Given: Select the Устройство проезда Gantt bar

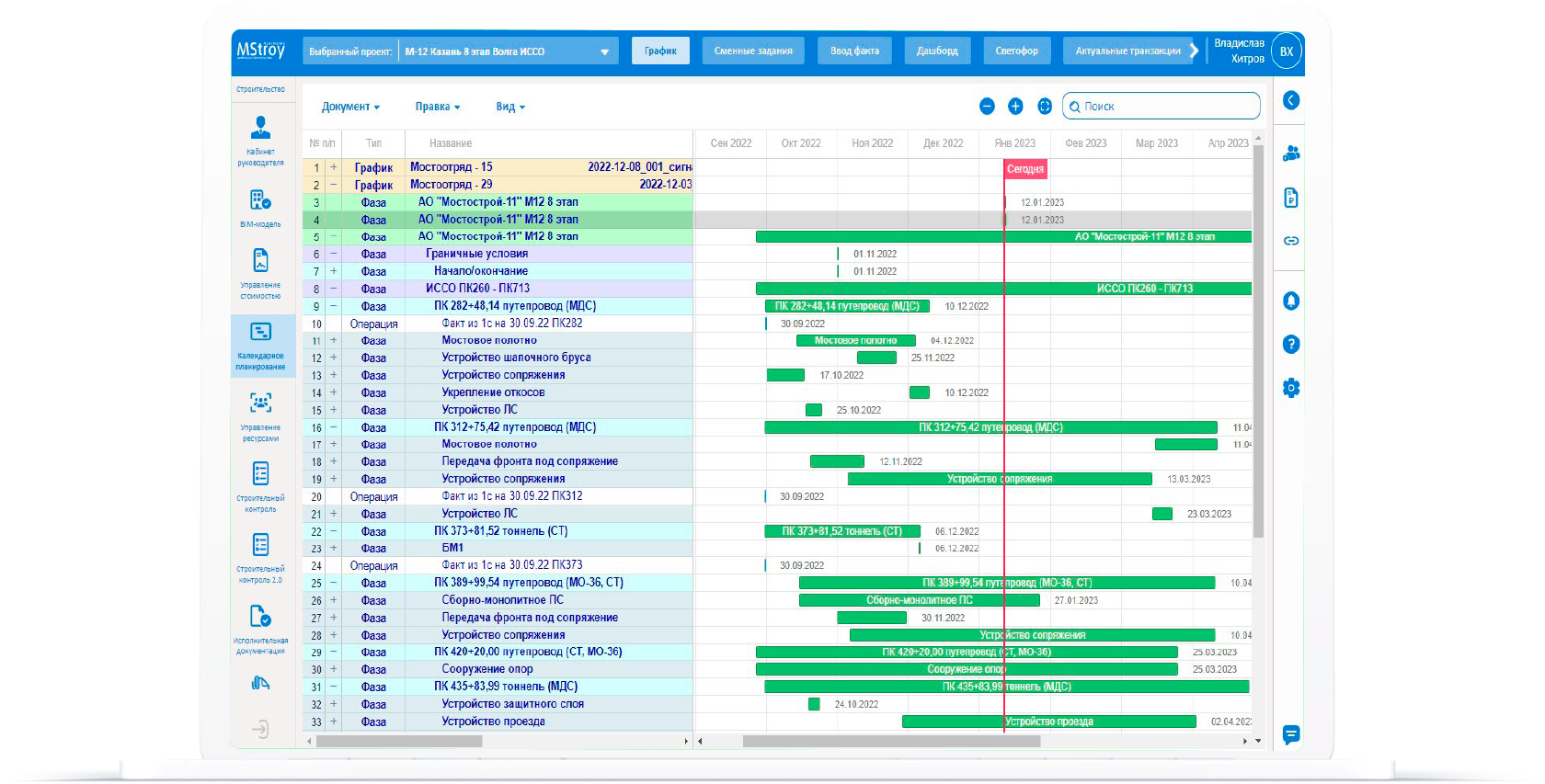Looking at the screenshot, I should point(1049,722).
